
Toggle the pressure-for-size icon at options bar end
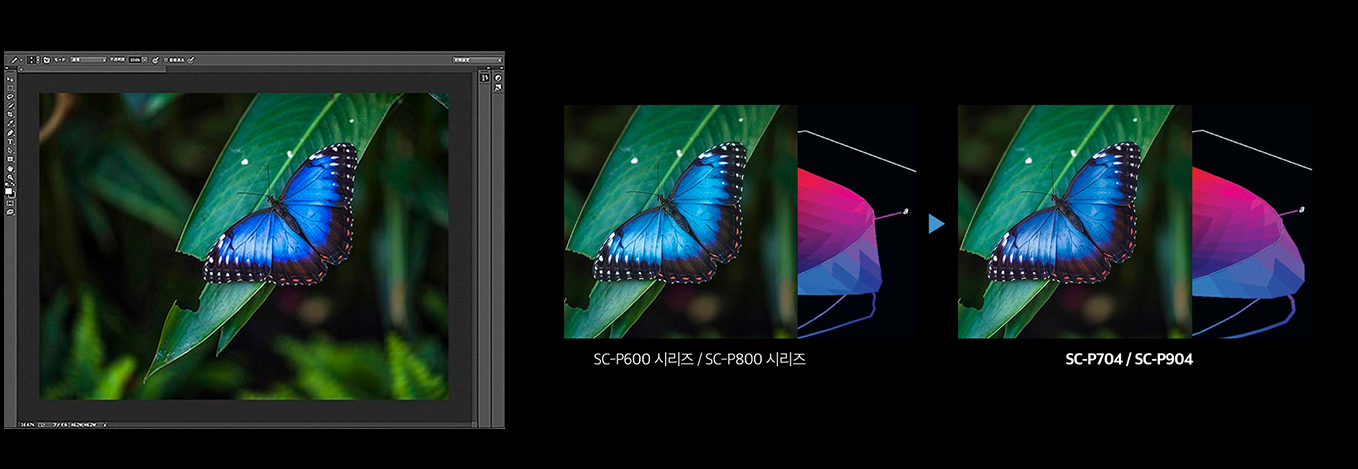[x=191, y=60]
